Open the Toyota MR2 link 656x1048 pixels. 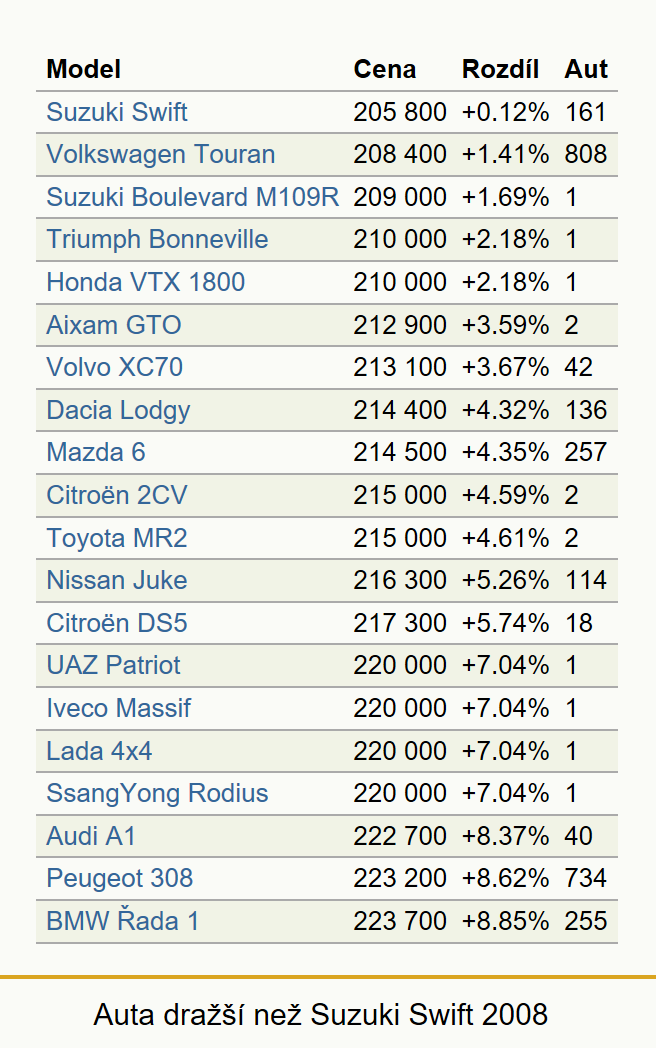[x=117, y=538]
